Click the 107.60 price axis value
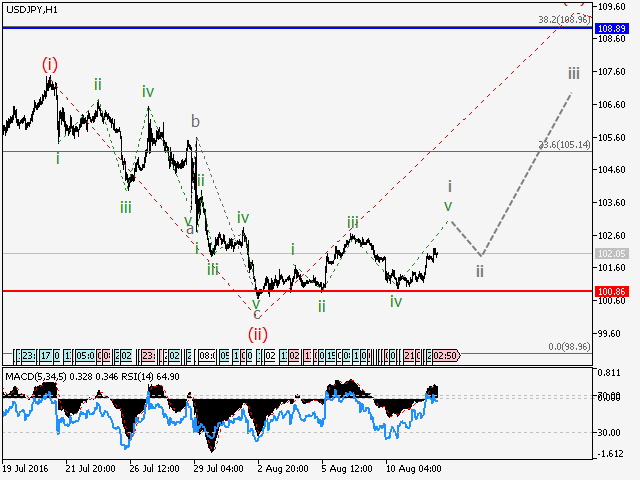The height and width of the screenshot is (480, 640). (611, 72)
